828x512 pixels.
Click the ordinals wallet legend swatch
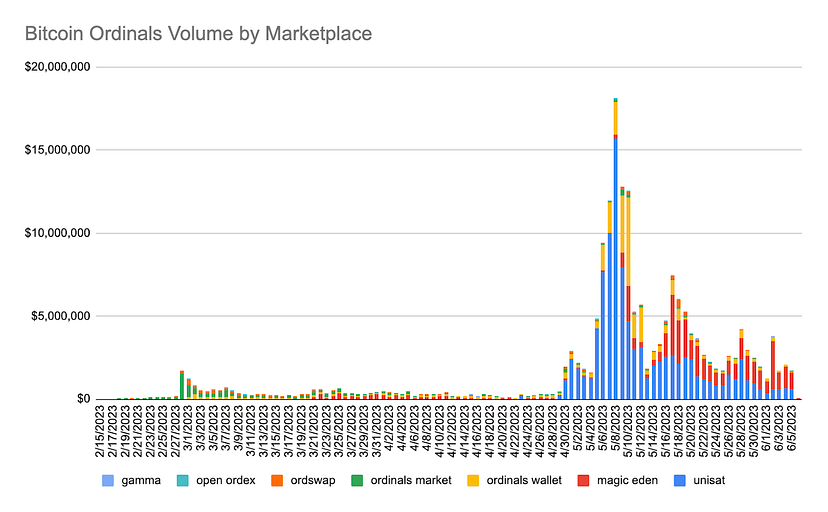[473, 481]
